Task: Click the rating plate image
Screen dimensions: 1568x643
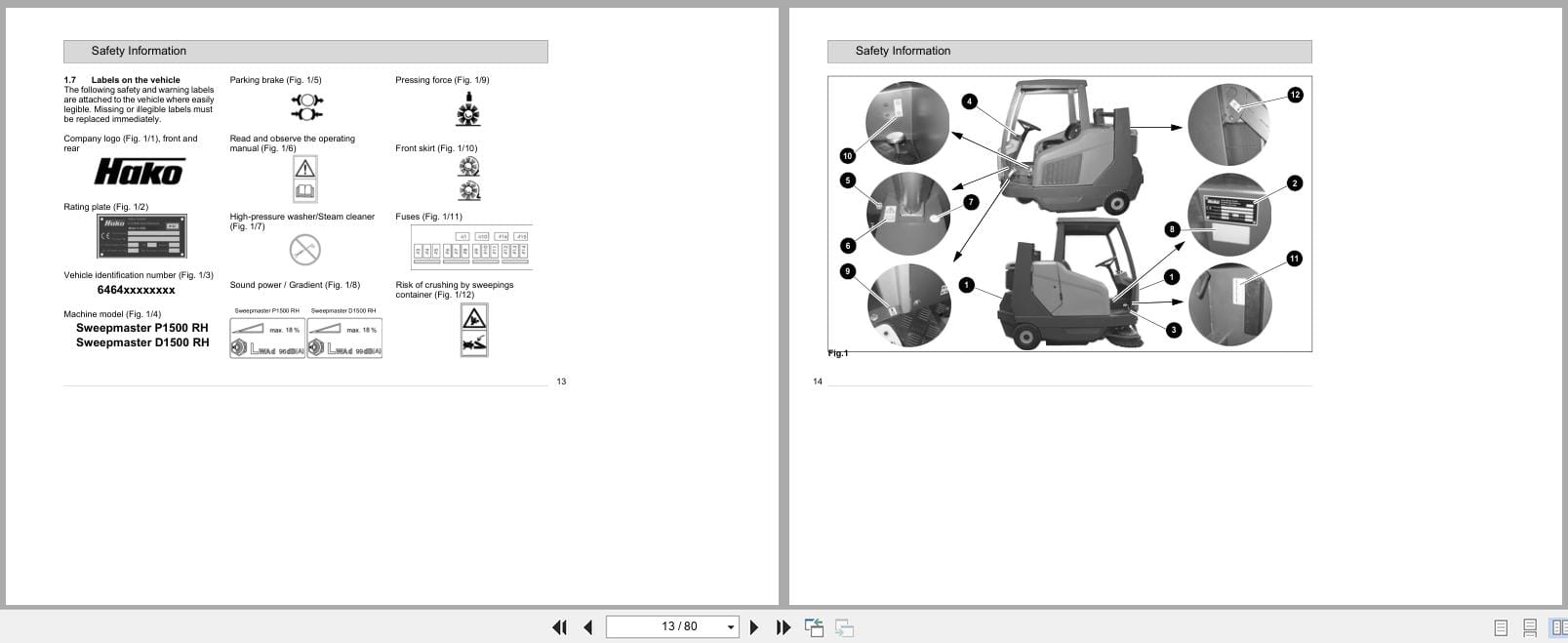Action: point(141,237)
